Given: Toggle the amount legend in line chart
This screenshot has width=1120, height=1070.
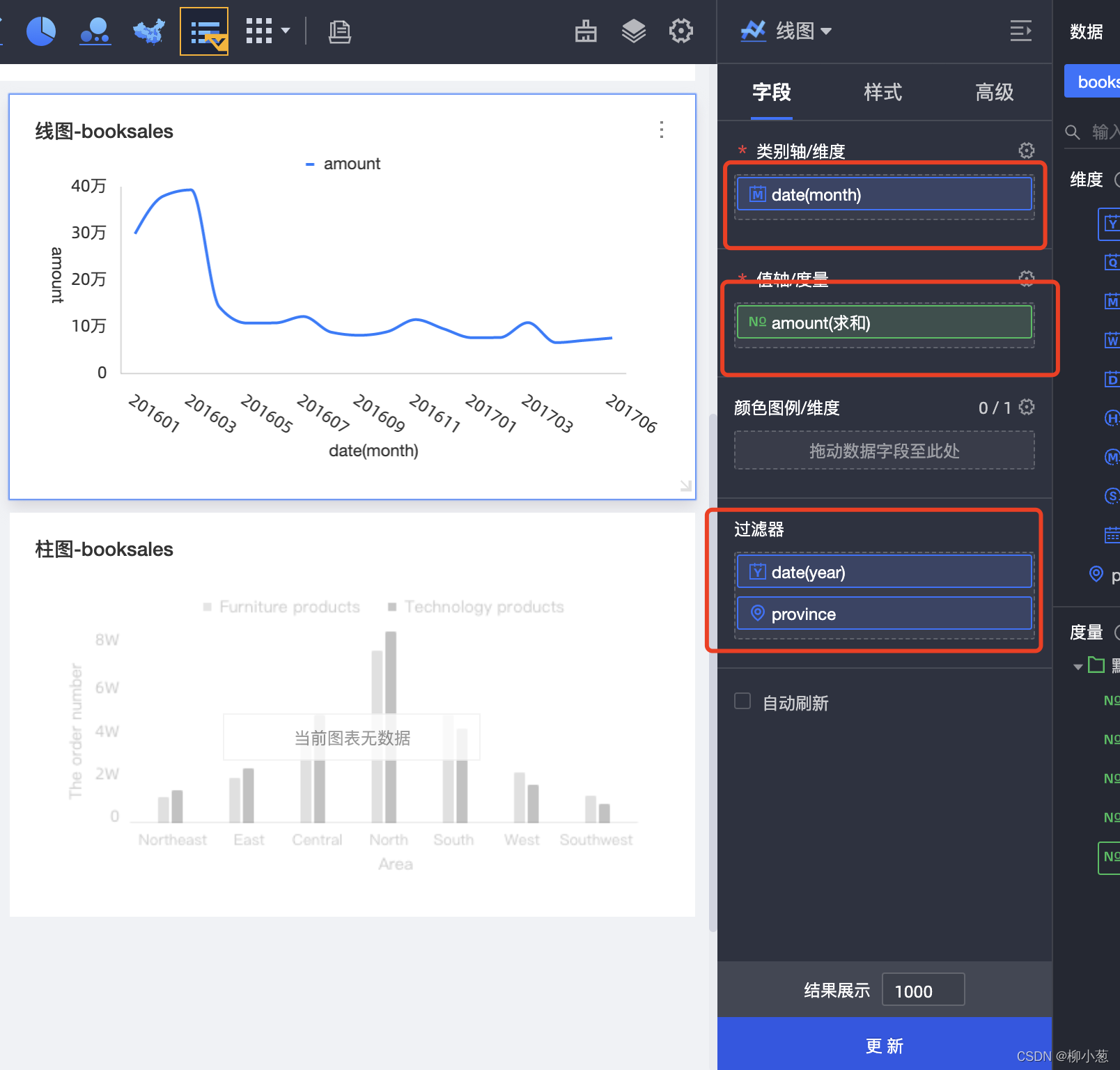Looking at the screenshot, I should tap(343, 164).
